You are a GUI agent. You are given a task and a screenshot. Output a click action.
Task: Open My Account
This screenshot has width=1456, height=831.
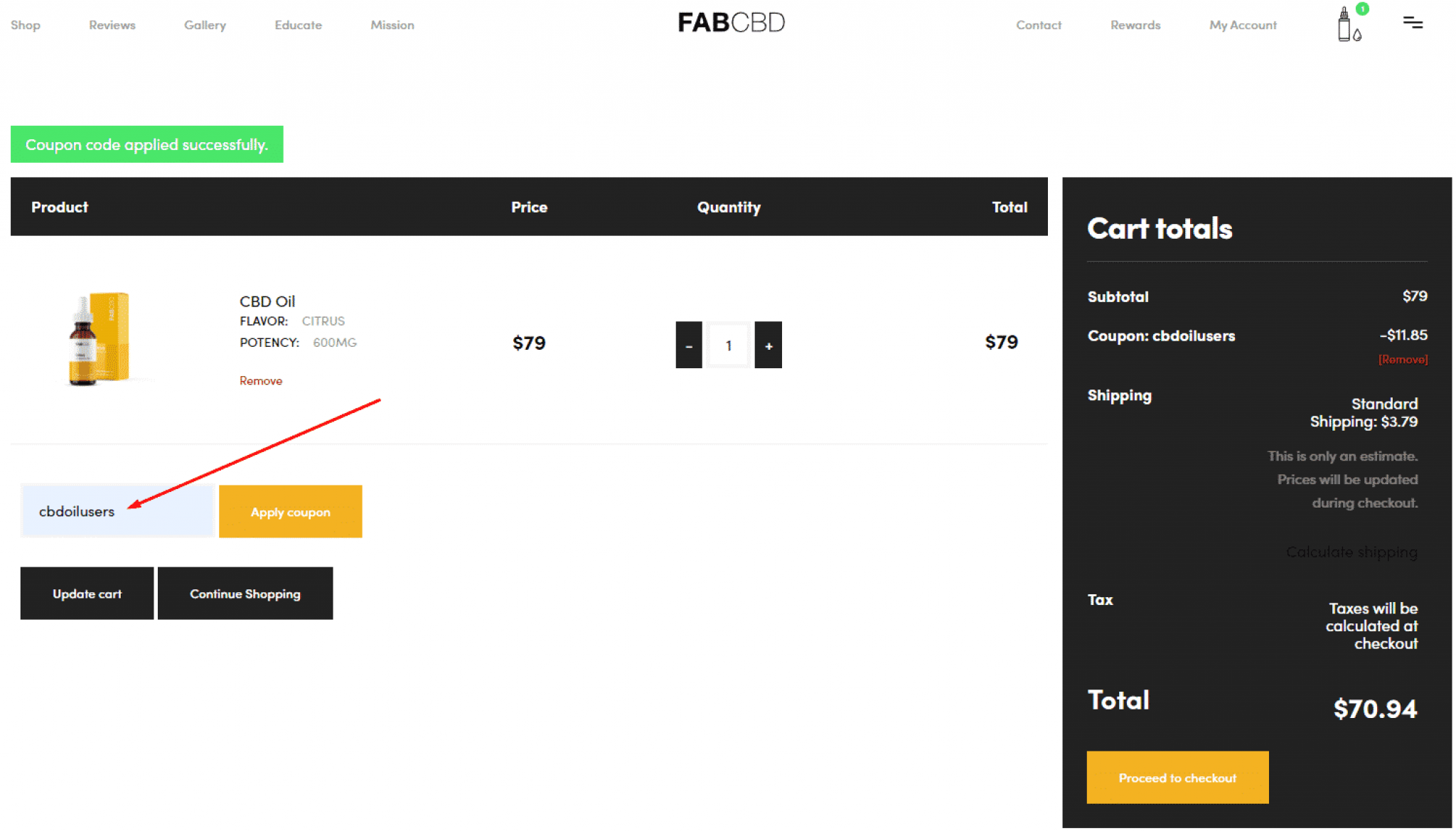coord(1243,25)
